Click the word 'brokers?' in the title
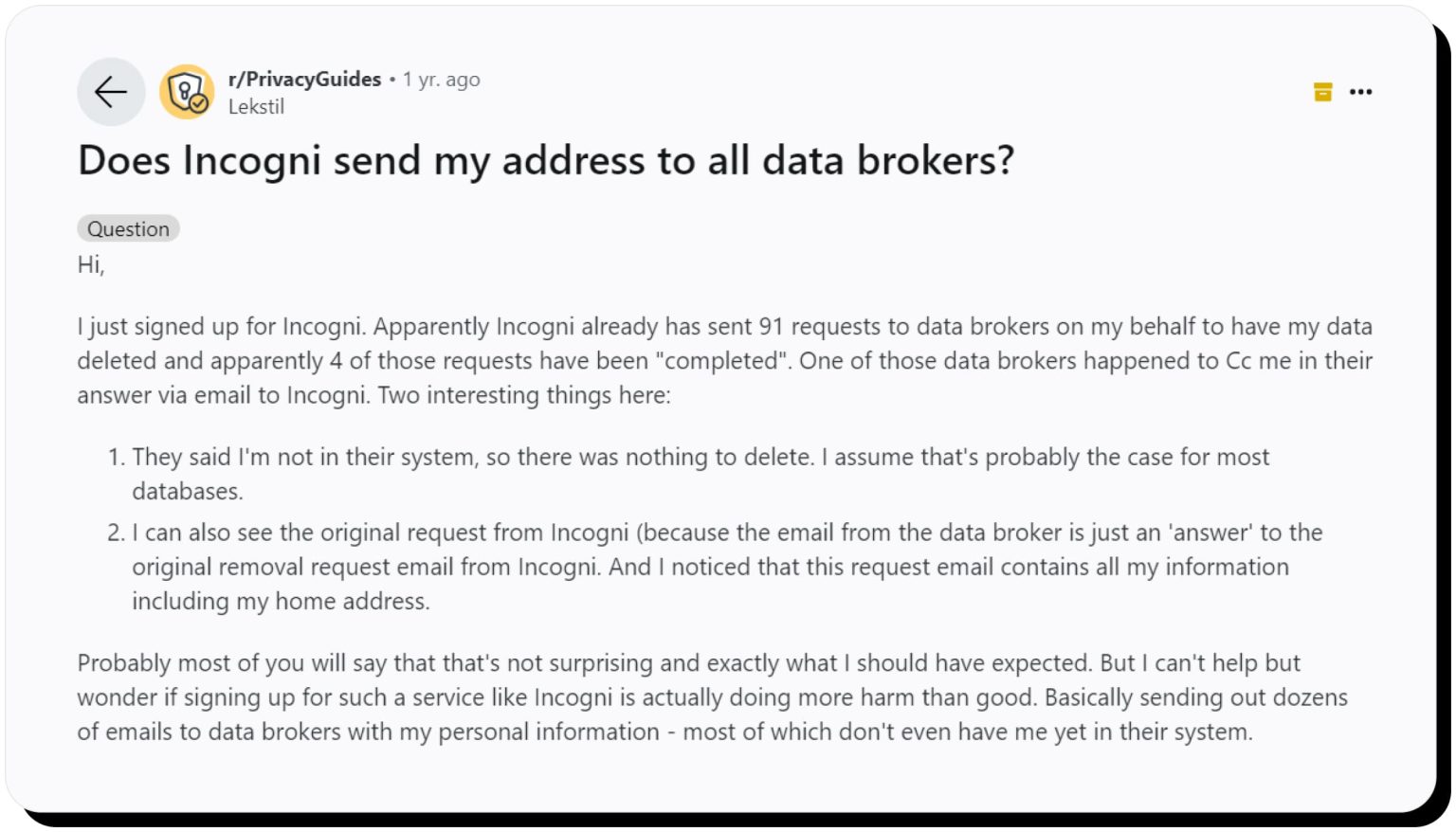 [935, 160]
